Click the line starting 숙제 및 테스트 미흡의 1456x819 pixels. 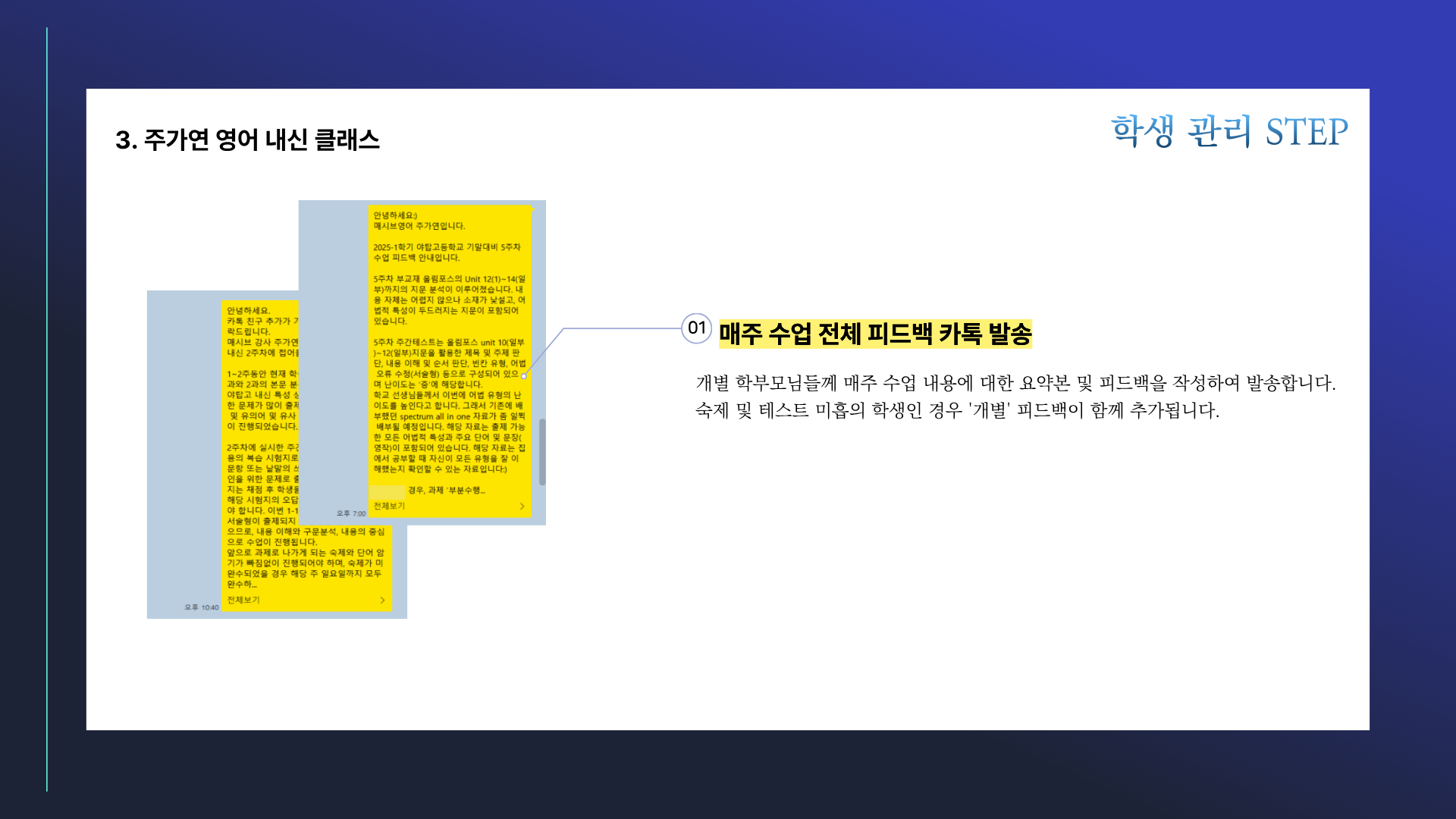pos(957,410)
